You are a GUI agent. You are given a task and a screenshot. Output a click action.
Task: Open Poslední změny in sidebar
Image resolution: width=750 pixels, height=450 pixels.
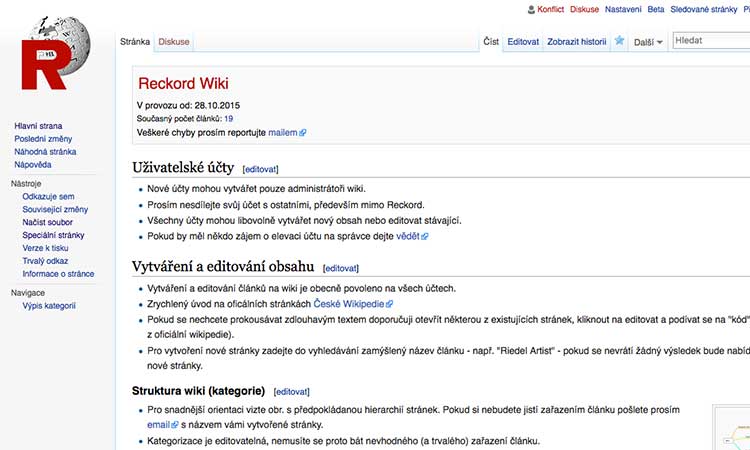(x=44, y=138)
